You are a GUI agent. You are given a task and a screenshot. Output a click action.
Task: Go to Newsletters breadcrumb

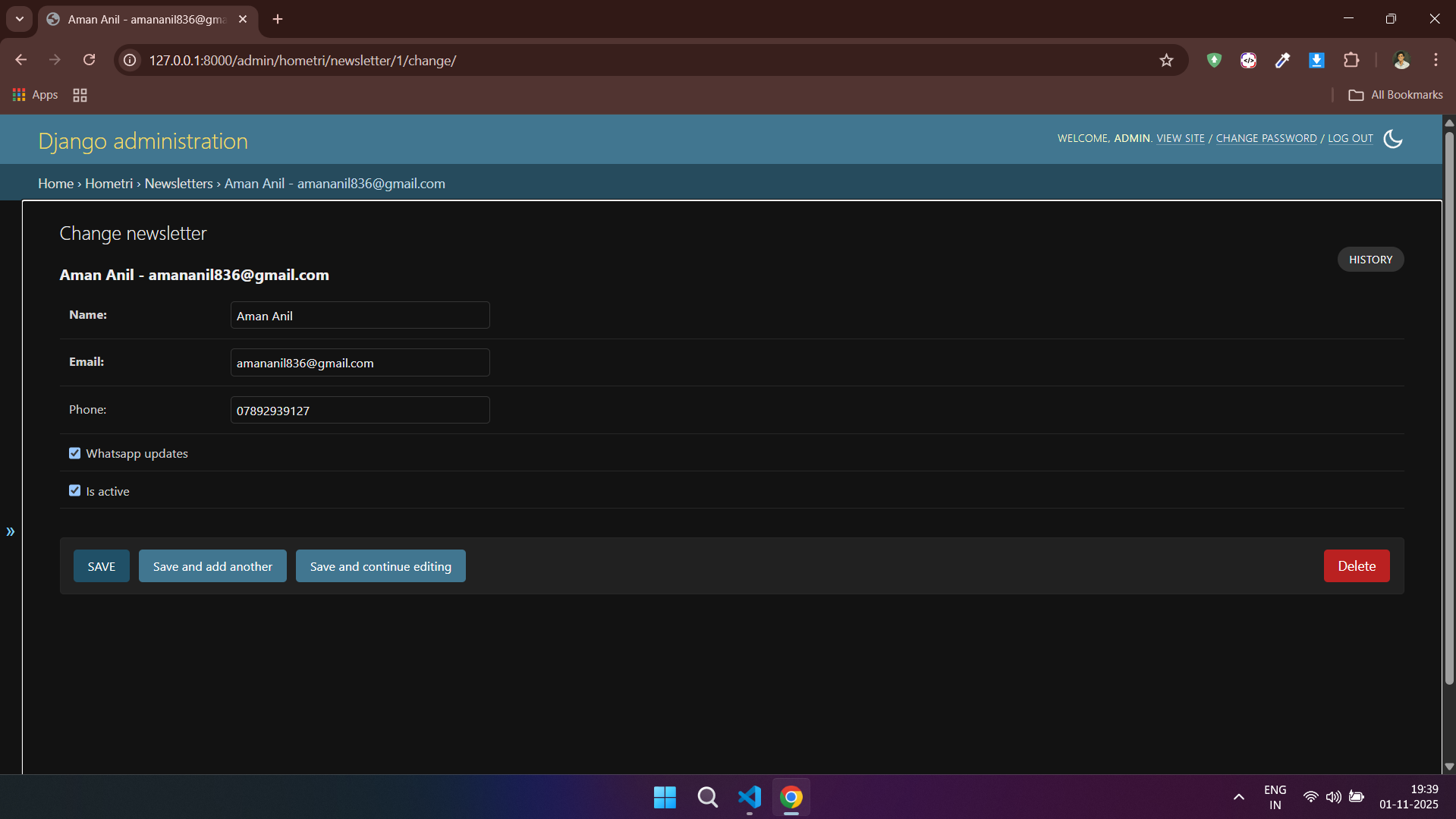tap(179, 184)
